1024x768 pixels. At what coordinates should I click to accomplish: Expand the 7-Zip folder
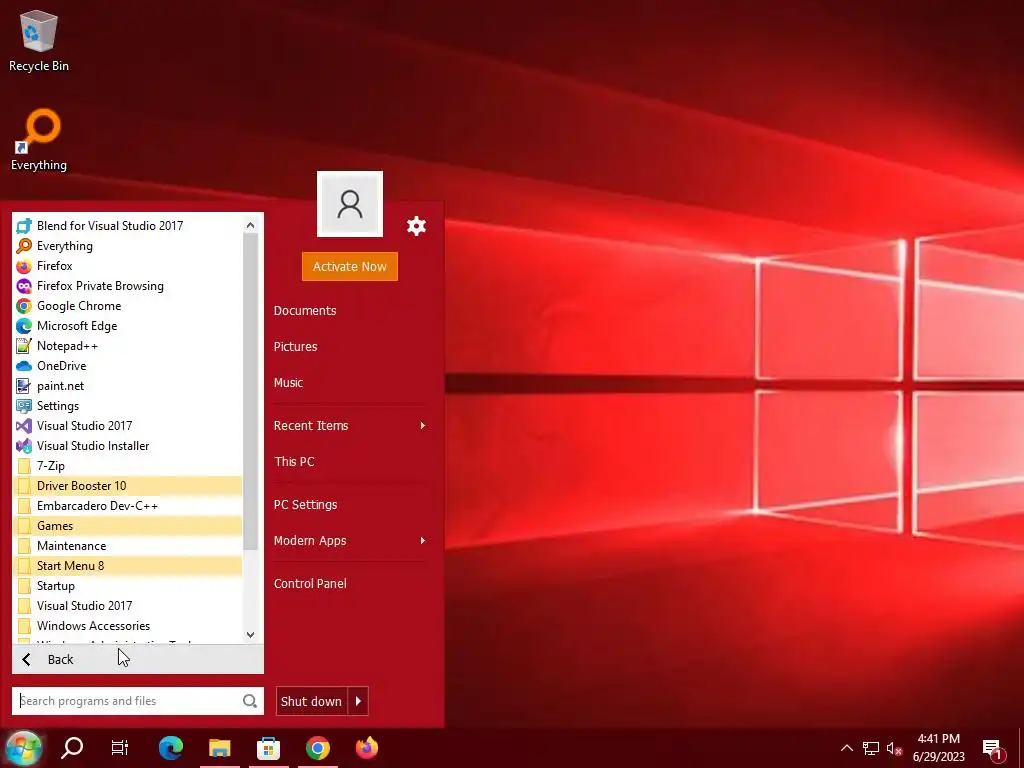pyautogui.click(x=127, y=466)
